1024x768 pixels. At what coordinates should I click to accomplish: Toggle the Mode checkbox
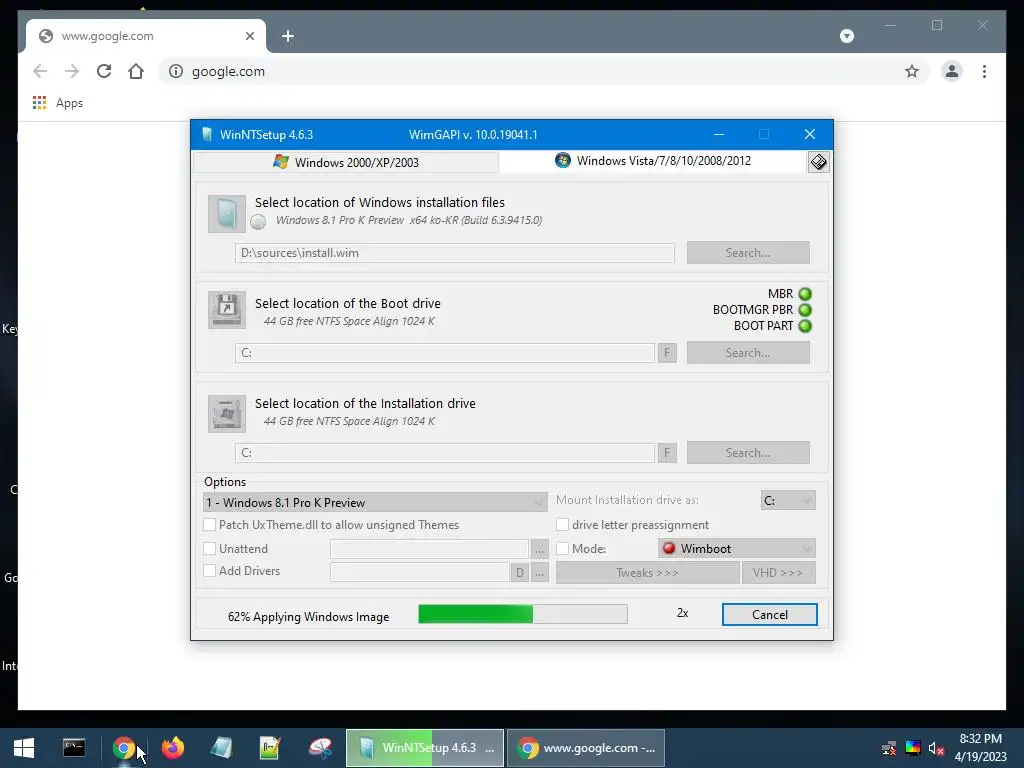[562, 549]
